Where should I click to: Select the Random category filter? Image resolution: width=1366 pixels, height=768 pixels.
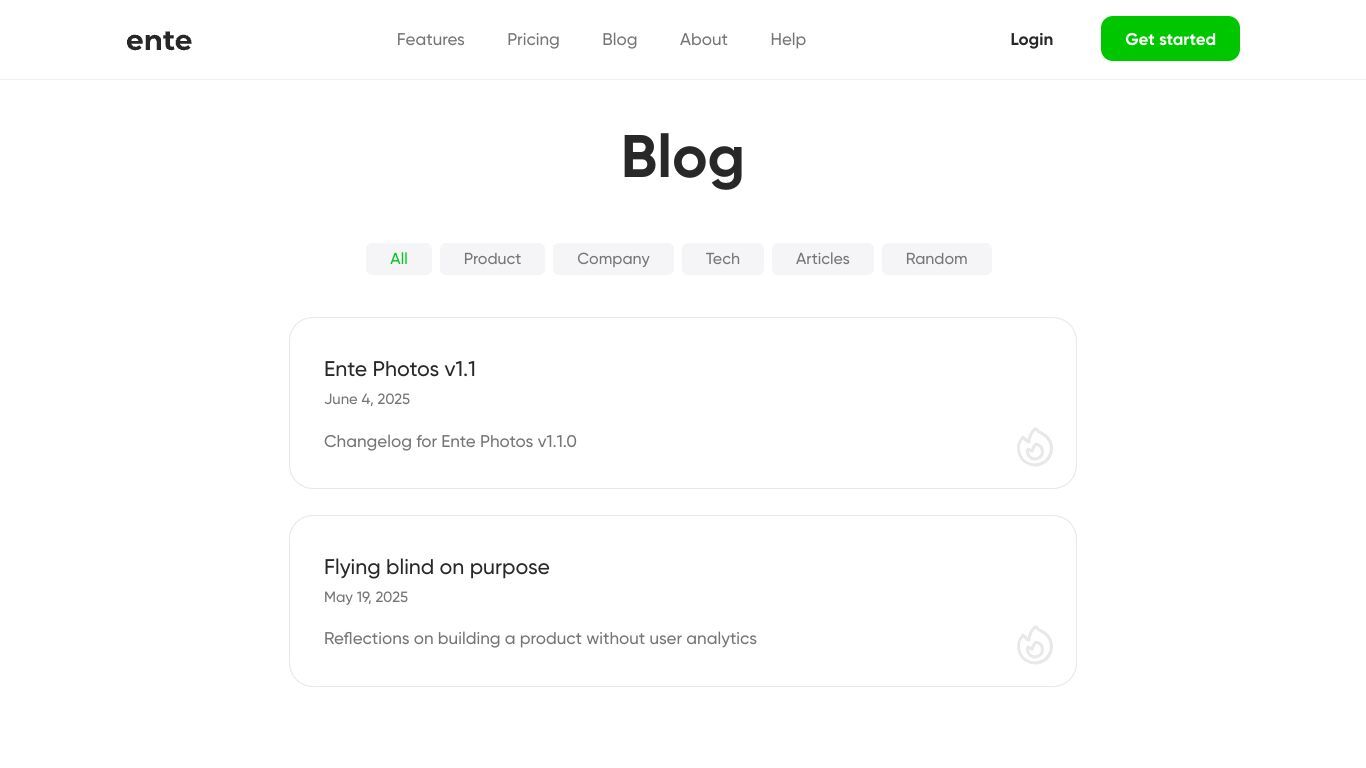click(937, 259)
